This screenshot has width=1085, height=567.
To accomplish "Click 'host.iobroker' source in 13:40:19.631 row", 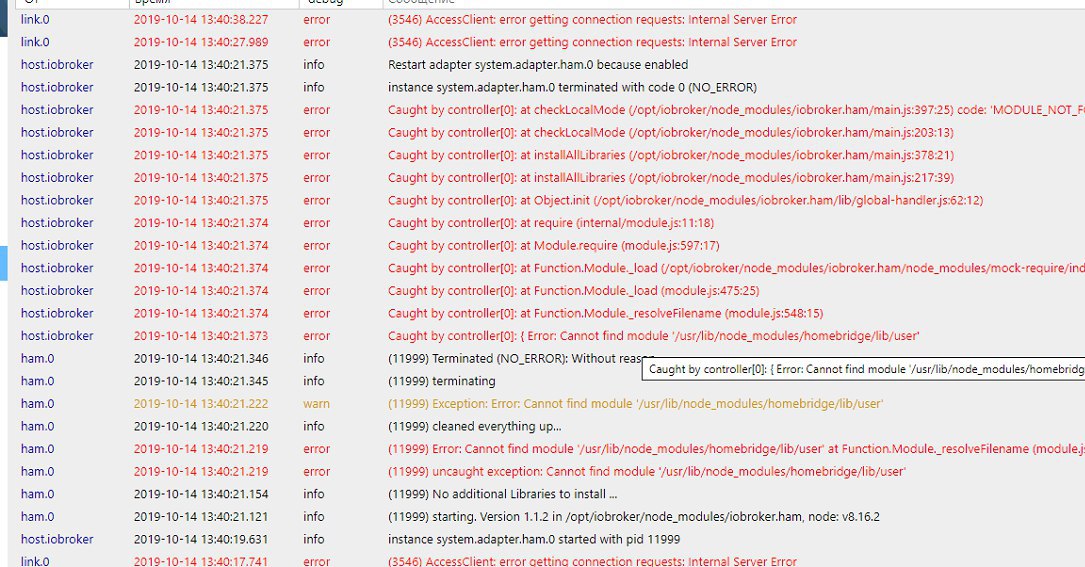I will 57,539.
